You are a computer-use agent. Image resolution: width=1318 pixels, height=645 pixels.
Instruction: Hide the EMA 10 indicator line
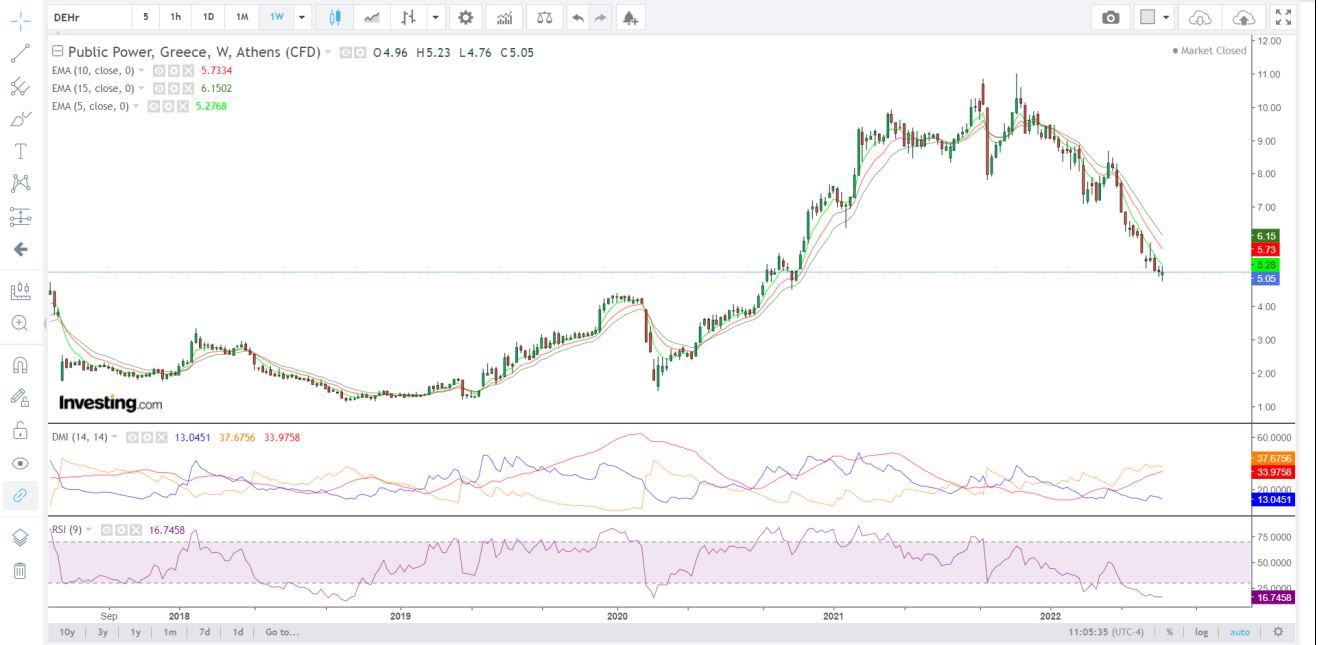coord(157,71)
